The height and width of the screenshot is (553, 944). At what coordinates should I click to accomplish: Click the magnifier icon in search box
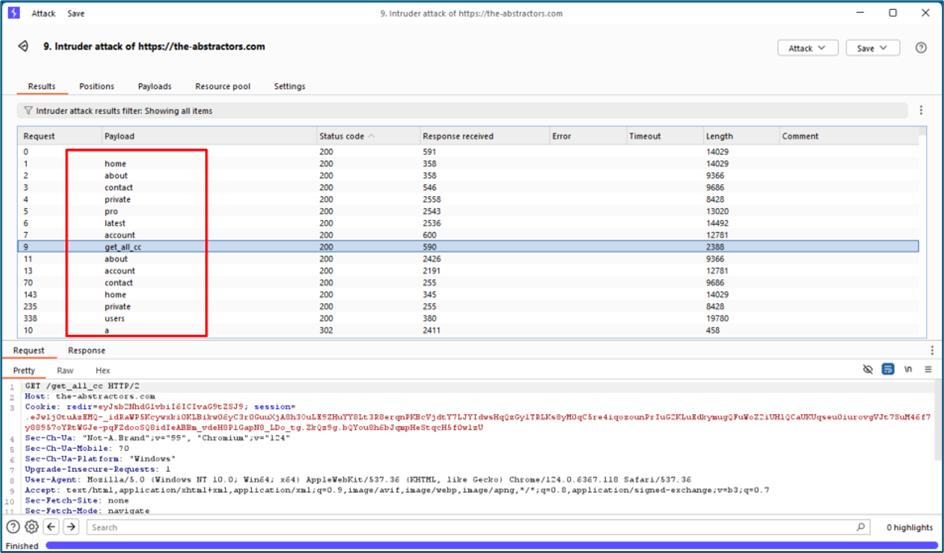860,527
